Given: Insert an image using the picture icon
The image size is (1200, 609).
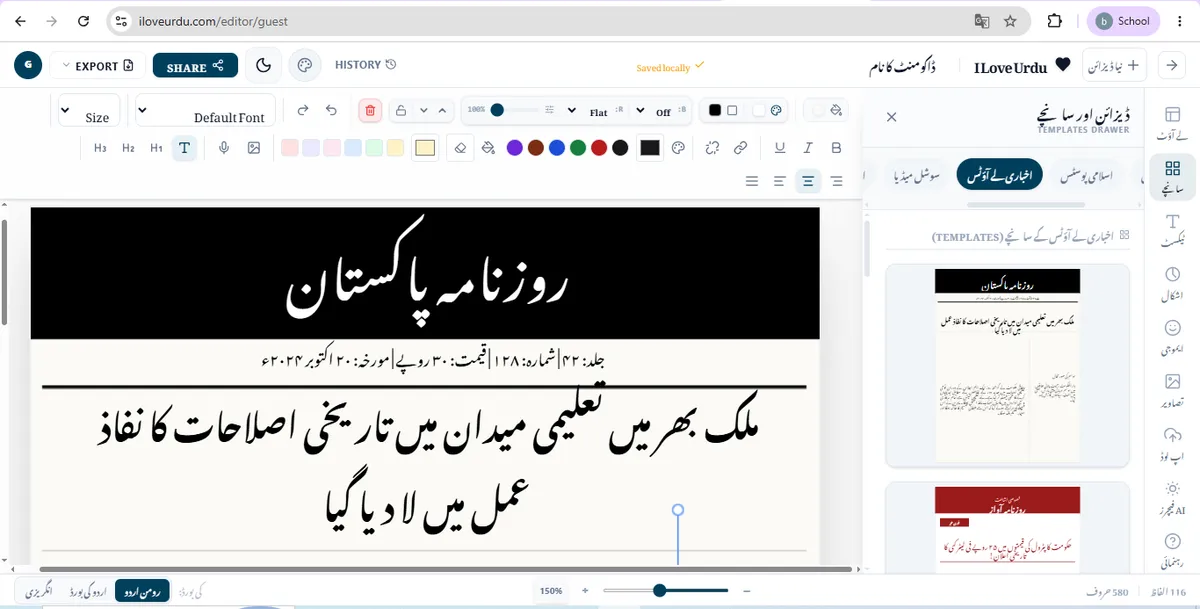Looking at the screenshot, I should click(254, 148).
